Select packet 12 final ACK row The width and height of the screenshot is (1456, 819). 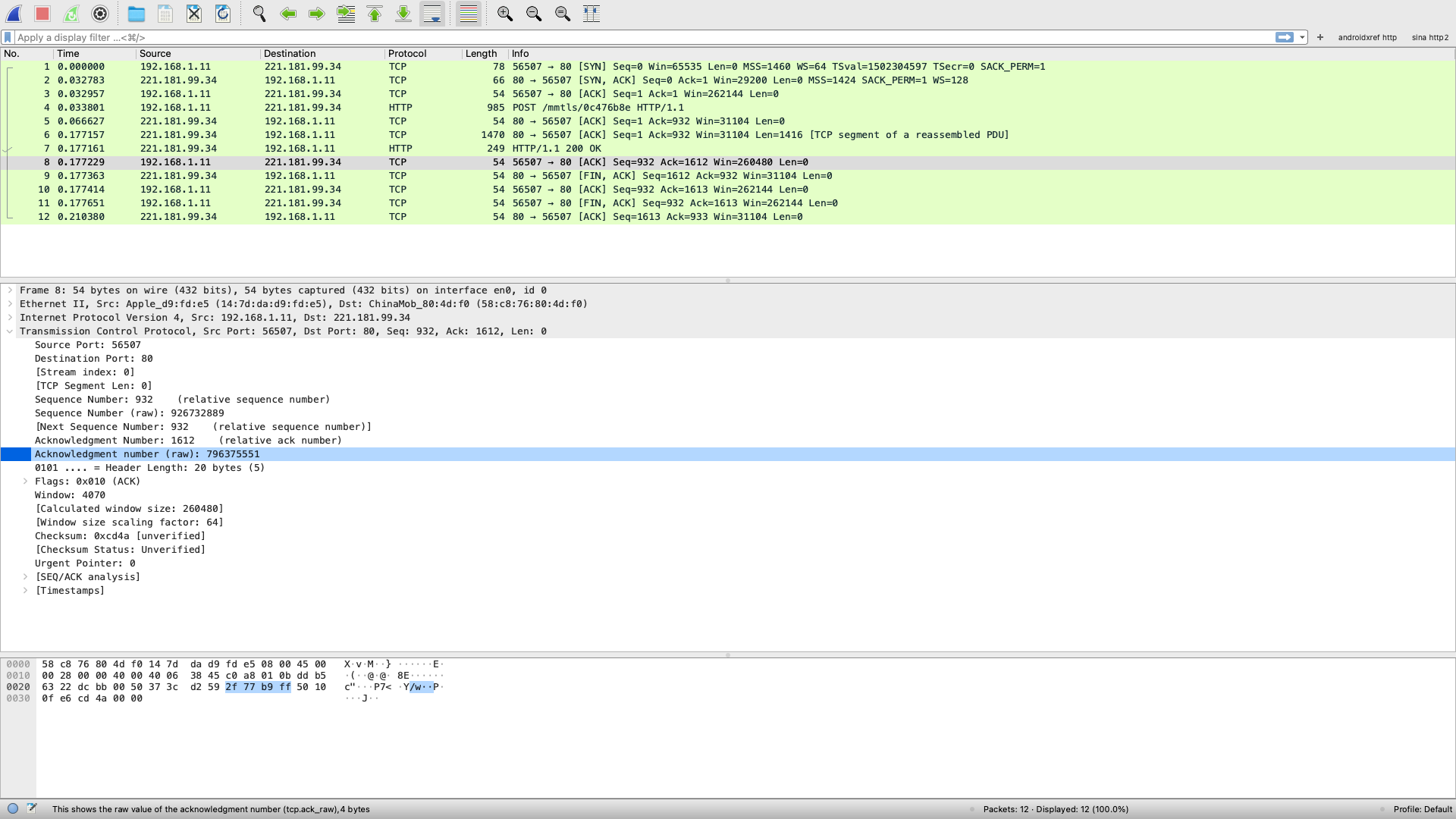pyautogui.click(x=728, y=217)
